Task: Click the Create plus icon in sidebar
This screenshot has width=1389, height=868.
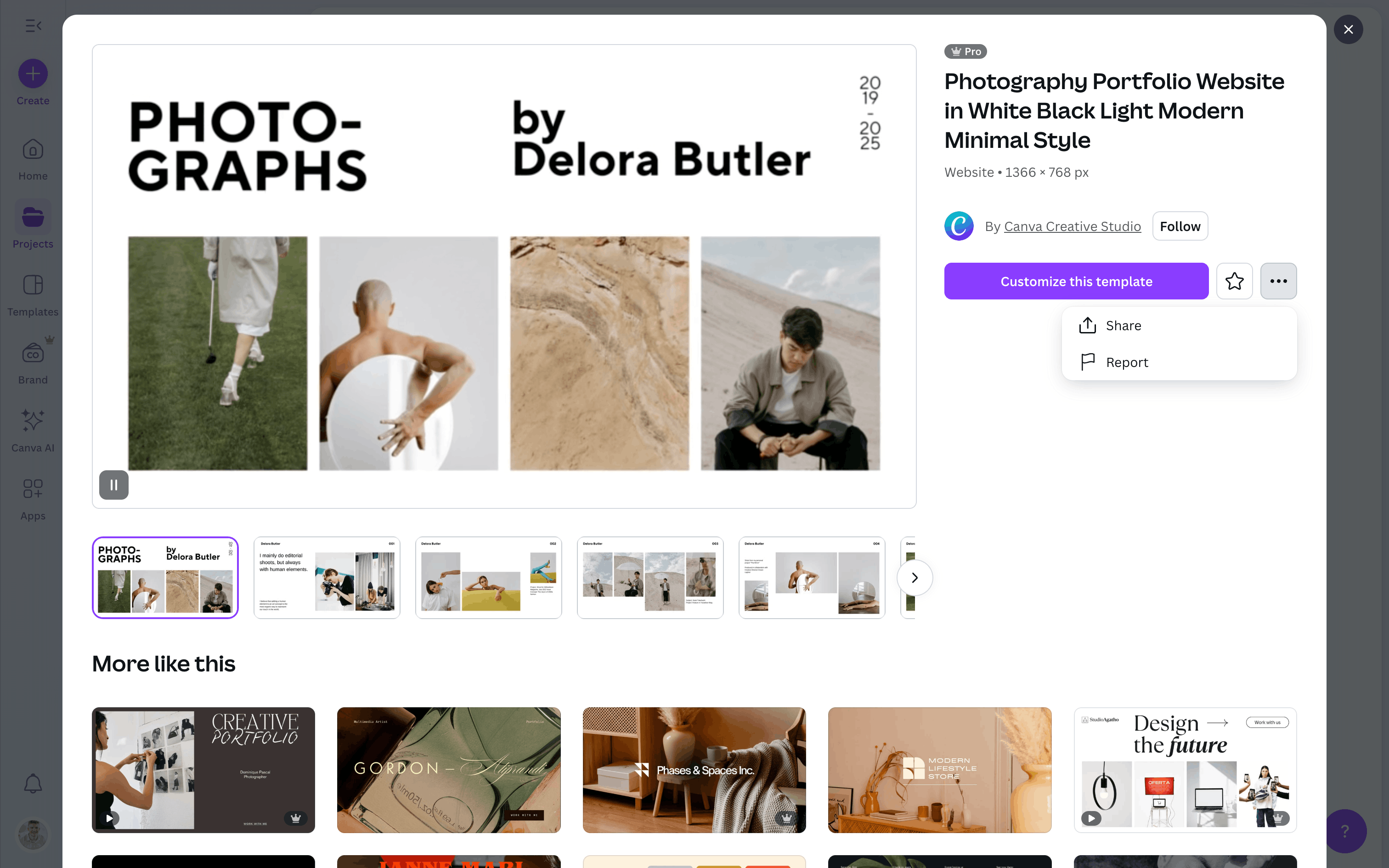Action: (x=33, y=74)
